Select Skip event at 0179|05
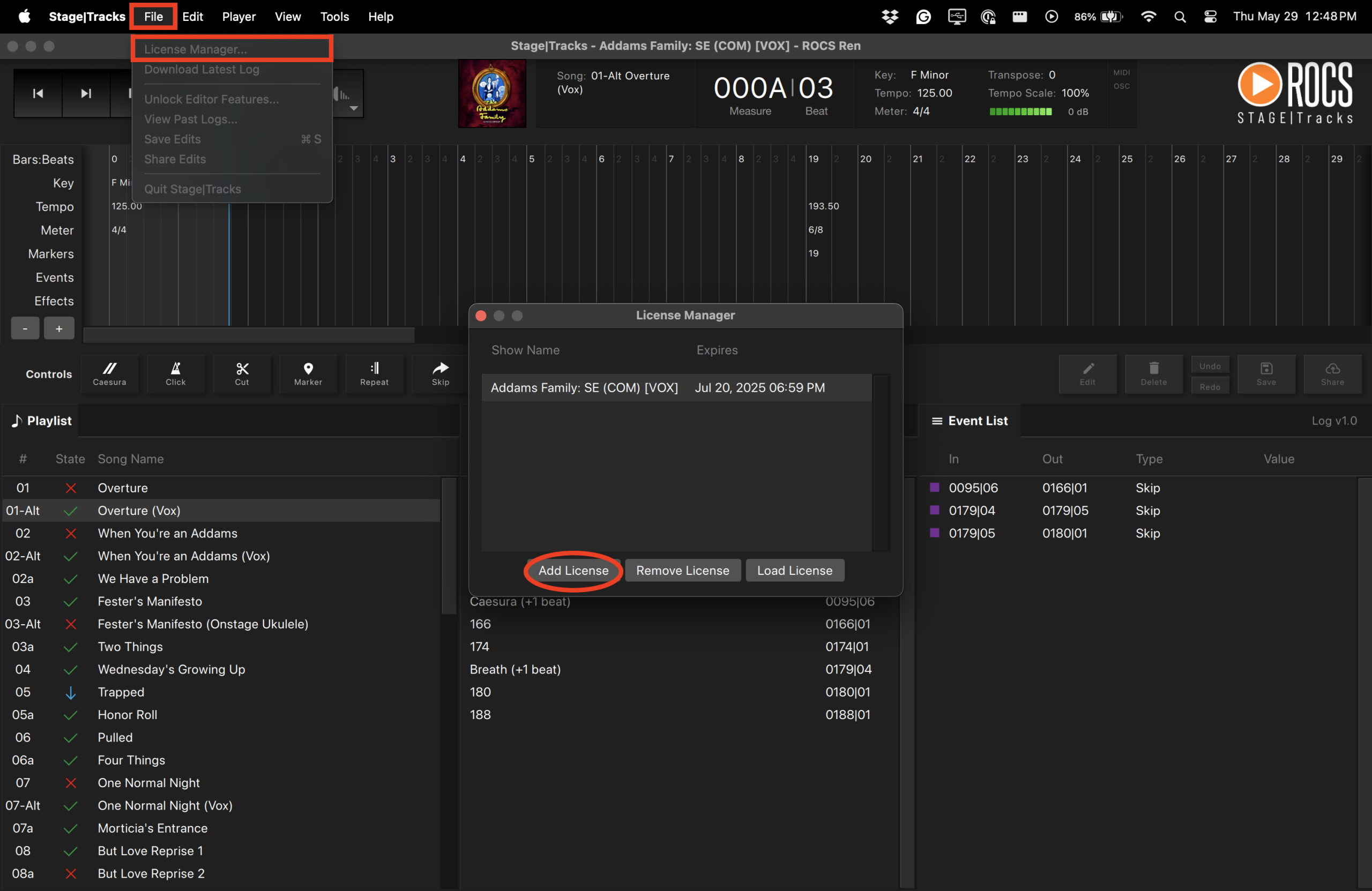This screenshot has width=1372, height=891. point(1139,533)
